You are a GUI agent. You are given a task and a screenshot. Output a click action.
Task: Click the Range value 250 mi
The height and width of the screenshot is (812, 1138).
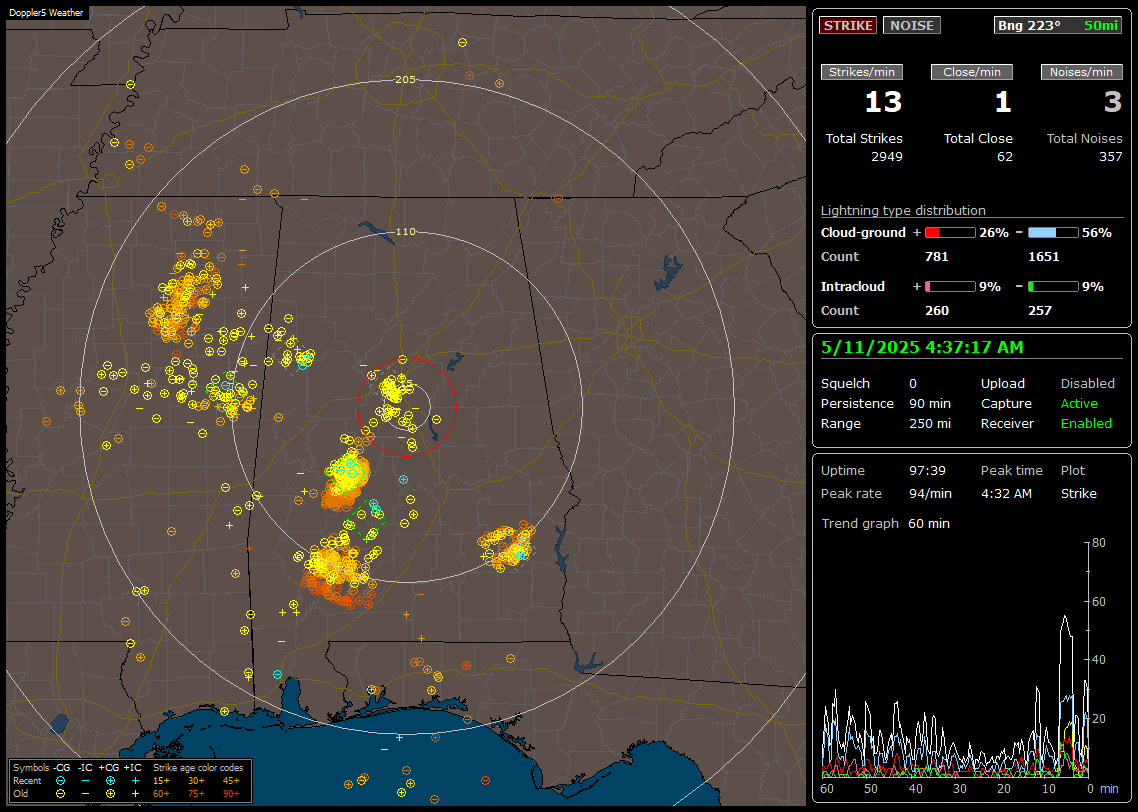click(930, 424)
